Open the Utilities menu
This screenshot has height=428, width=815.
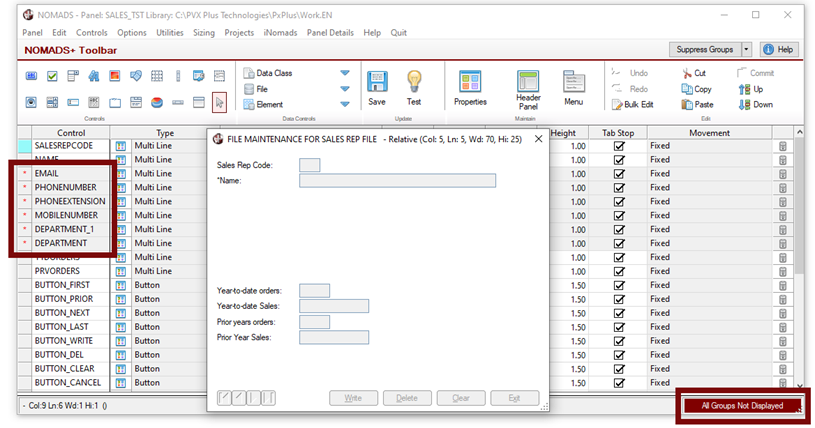coord(169,33)
